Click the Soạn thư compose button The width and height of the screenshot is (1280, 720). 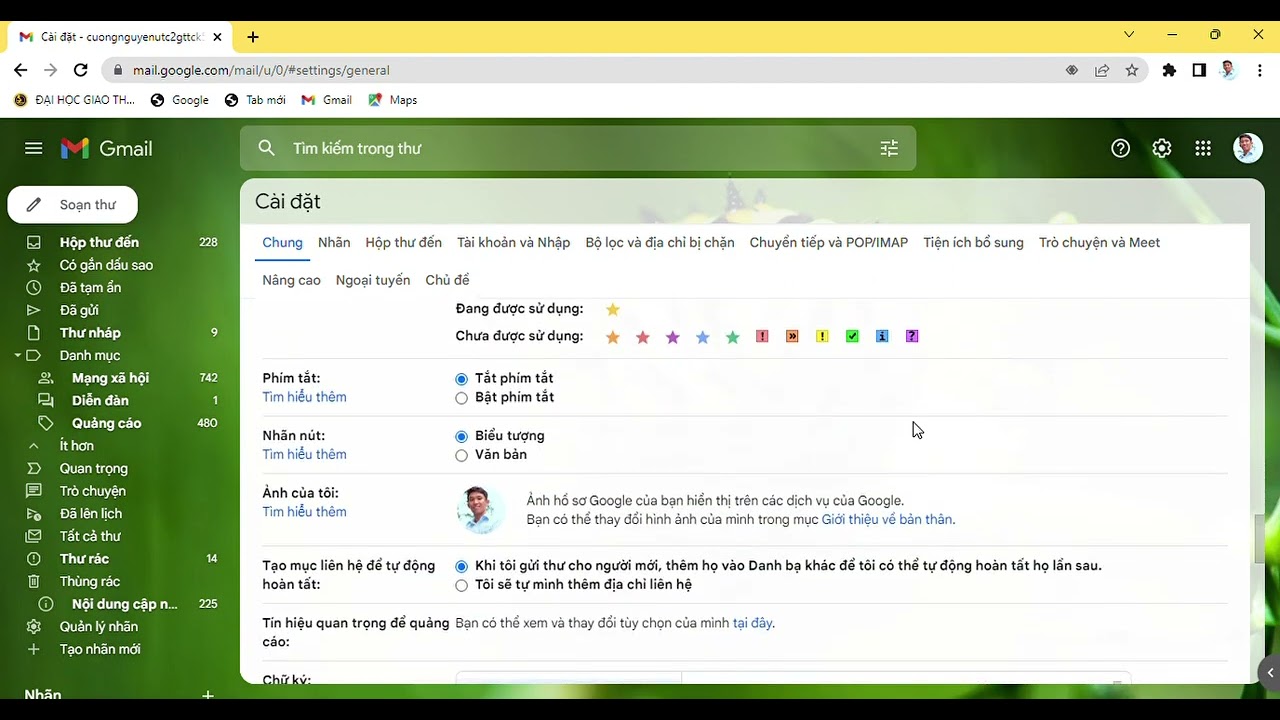pyautogui.click(x=73, y=204)
